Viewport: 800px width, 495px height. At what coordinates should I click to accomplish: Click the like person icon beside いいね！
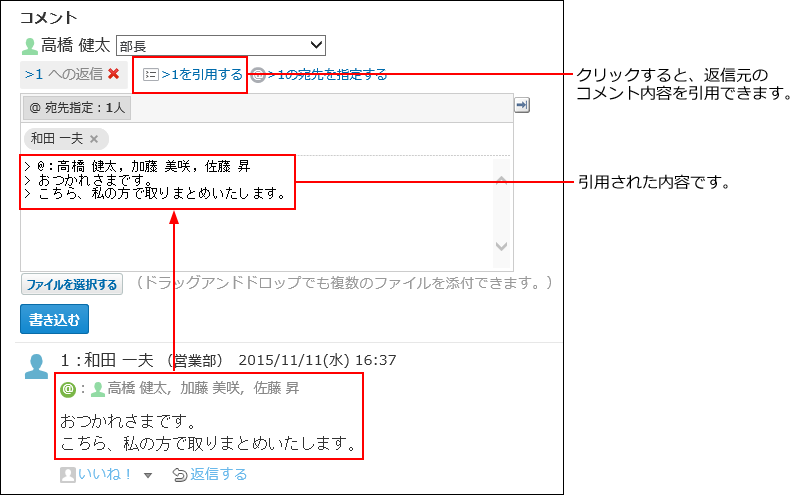68,475
